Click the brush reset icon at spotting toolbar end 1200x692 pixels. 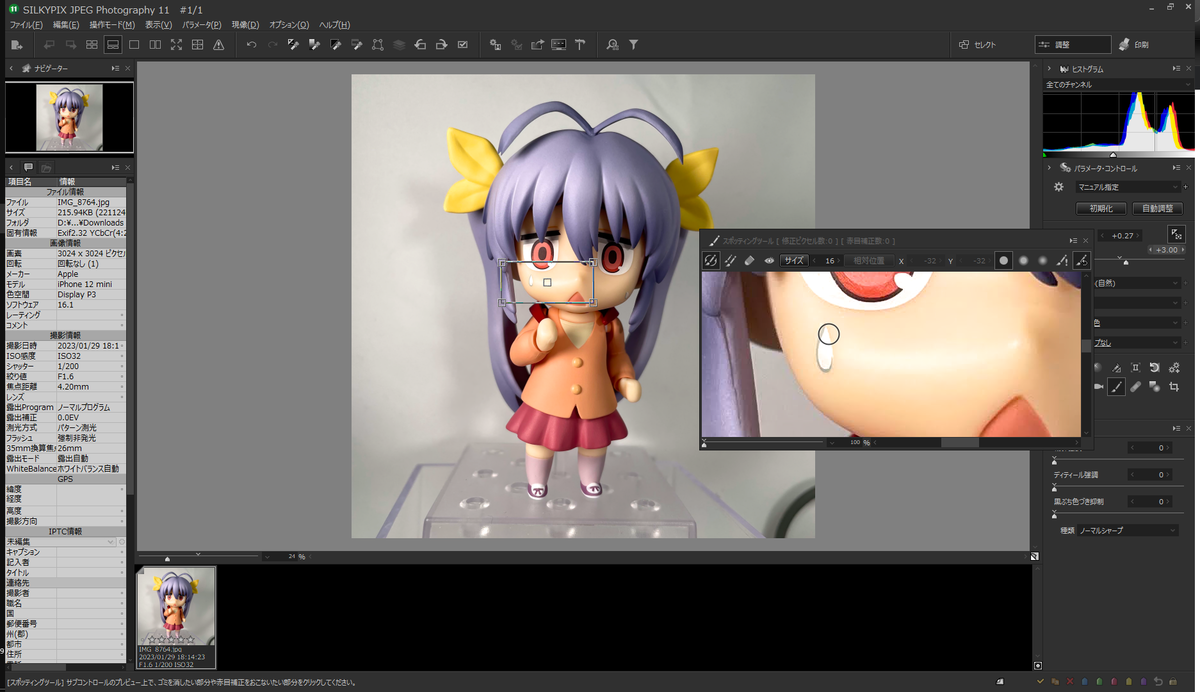[x=1081, y=260]
